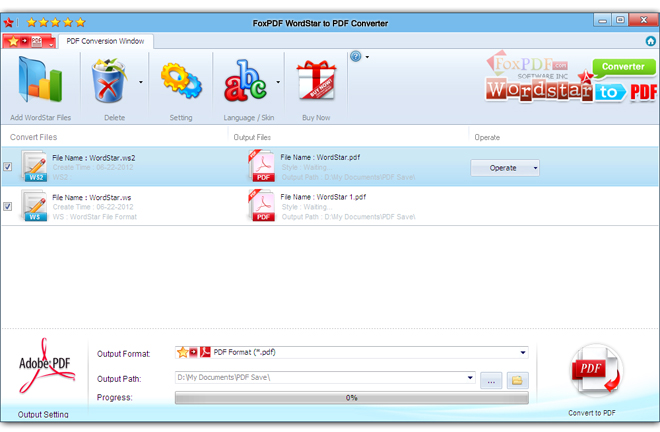The image size is (660, 432).
Task: Click the Buy Now gift box icon
Action: click(x=316, y=80)
